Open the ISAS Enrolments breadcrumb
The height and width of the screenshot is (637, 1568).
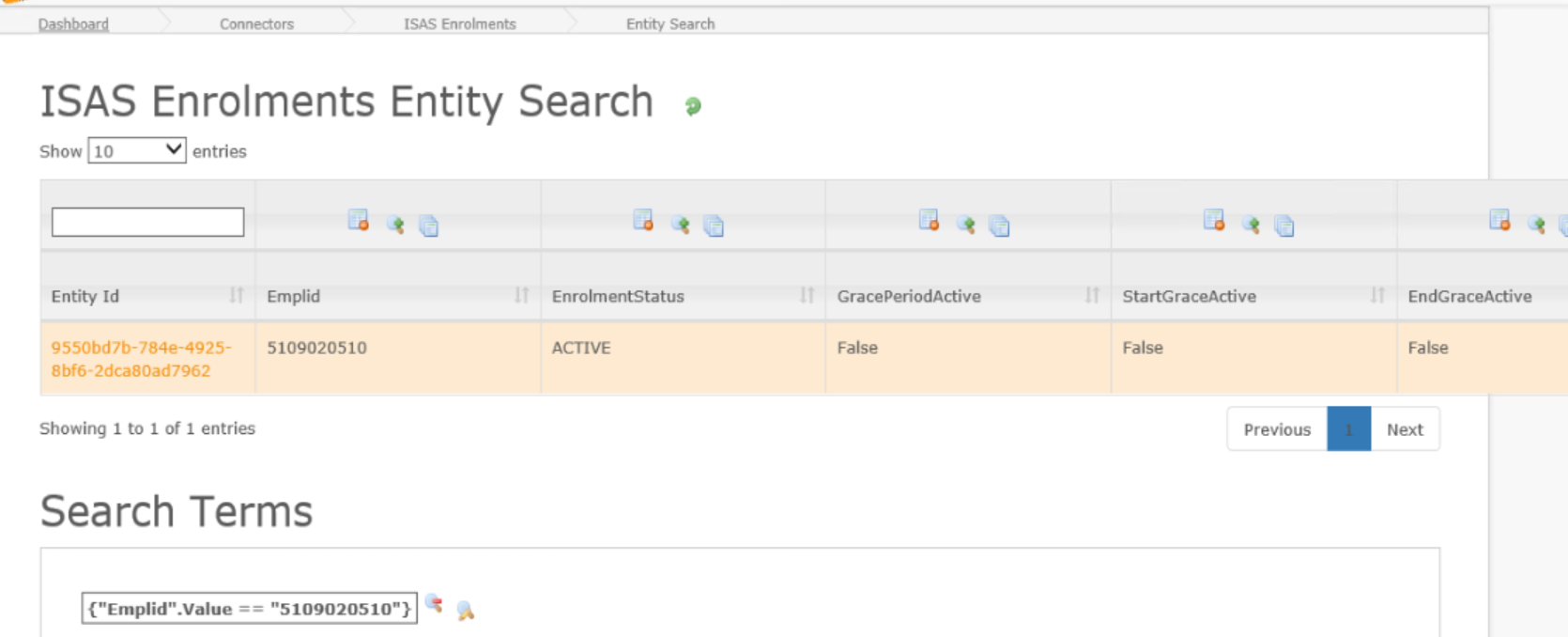pyautogui.click(x=460, y=23)
